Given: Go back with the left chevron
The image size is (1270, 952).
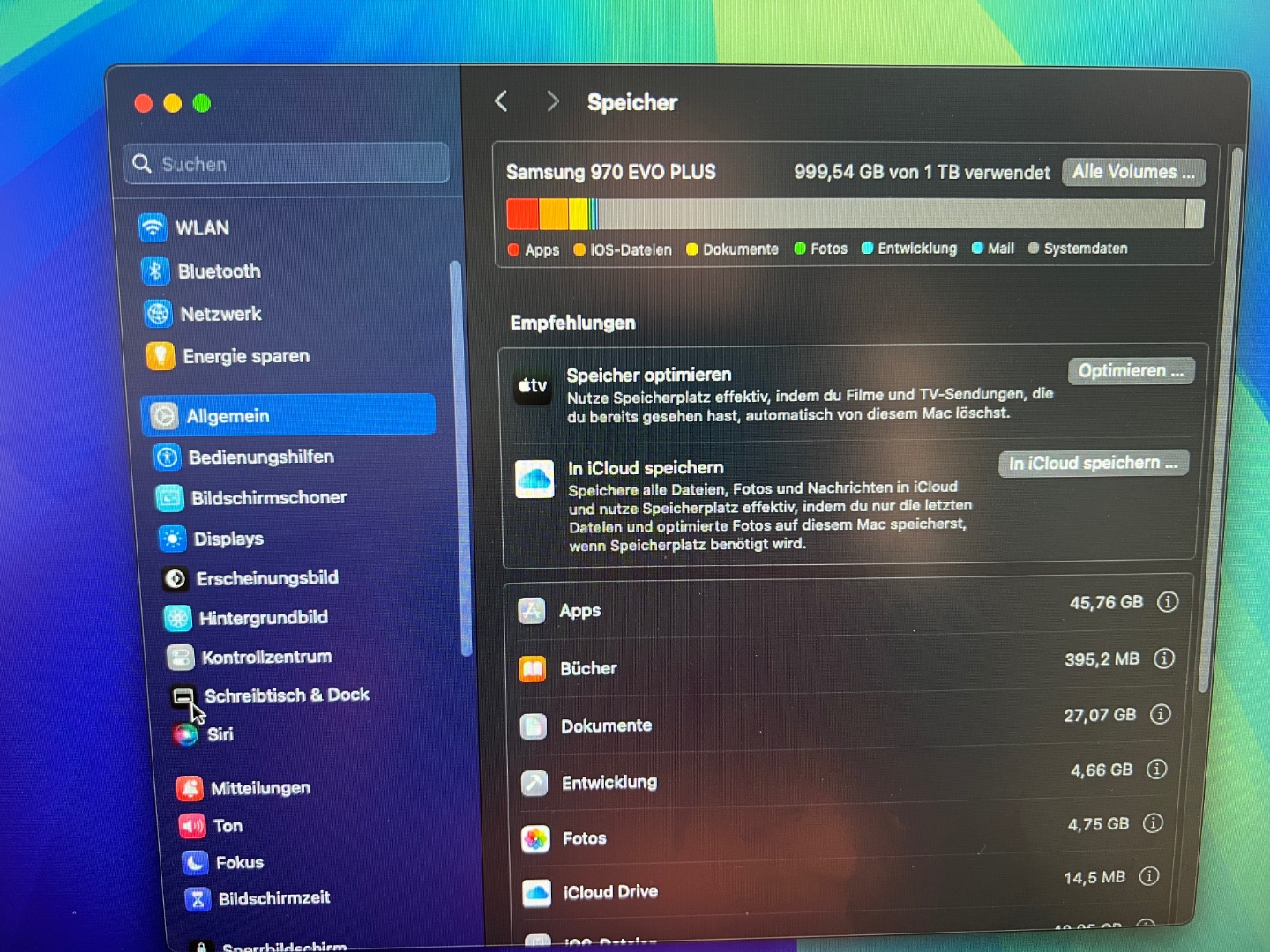Looking at the screenshot, I should point(501,101).
